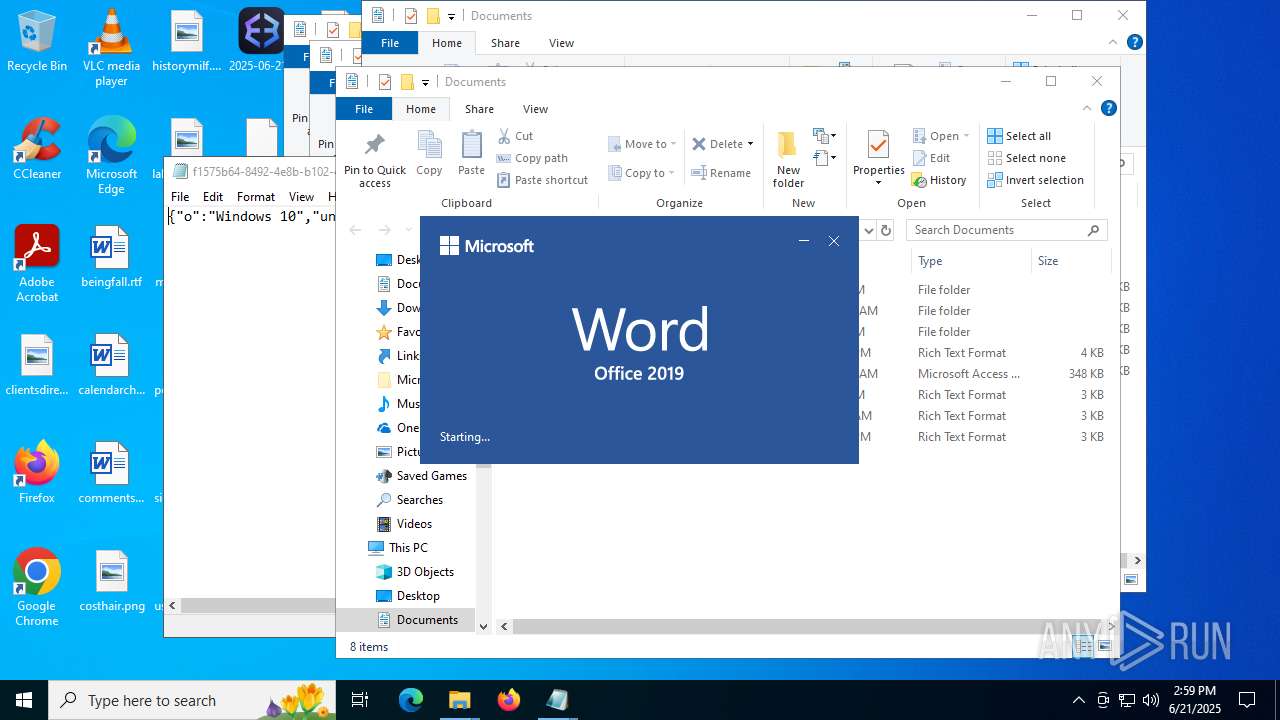The height and width of the screenshot is (720, 1280).
Task: Collapse the ribbon with the chevron
Action: (1087, 108)
